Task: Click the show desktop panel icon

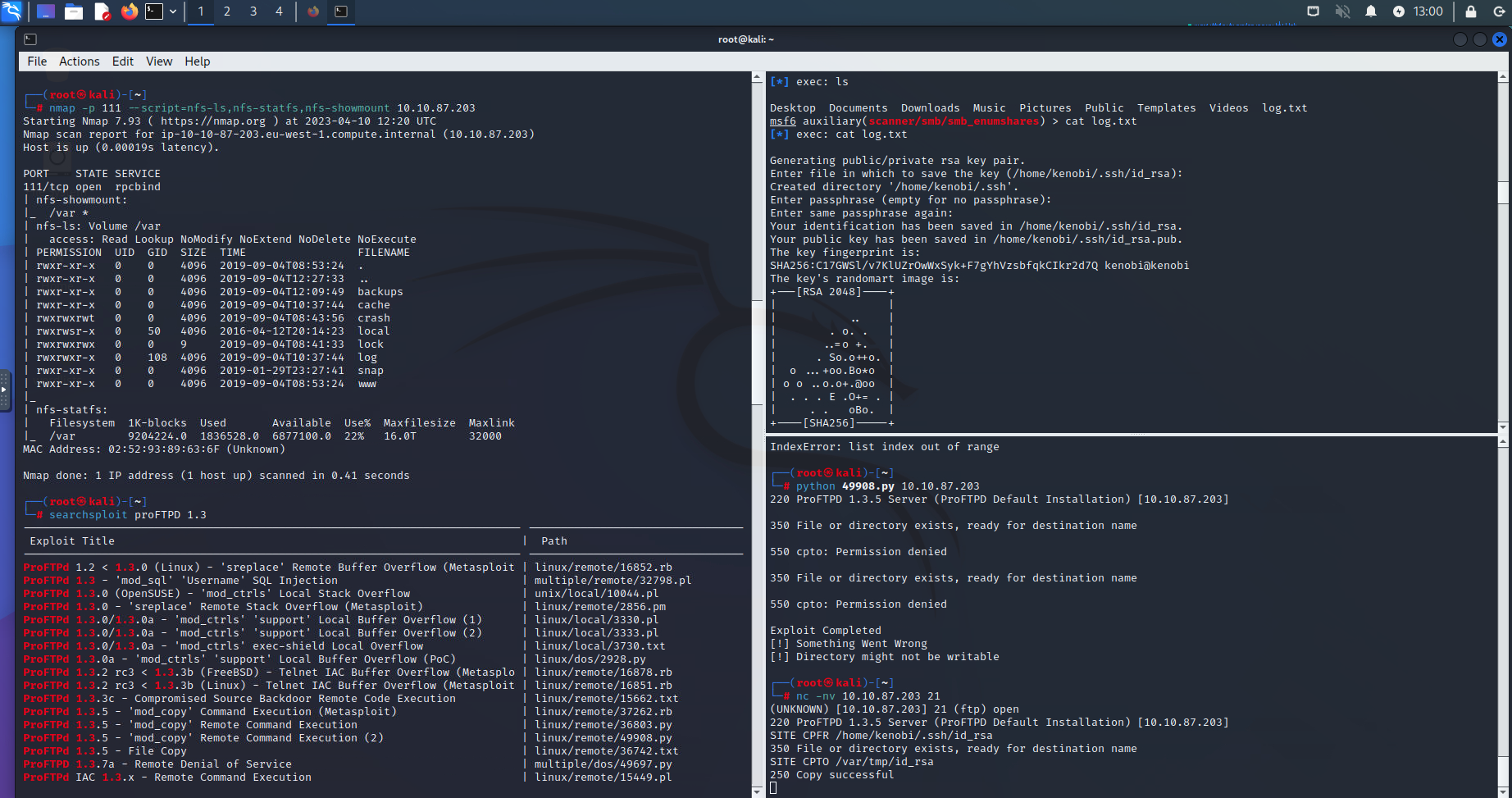Action: click(x=46, y=11)
